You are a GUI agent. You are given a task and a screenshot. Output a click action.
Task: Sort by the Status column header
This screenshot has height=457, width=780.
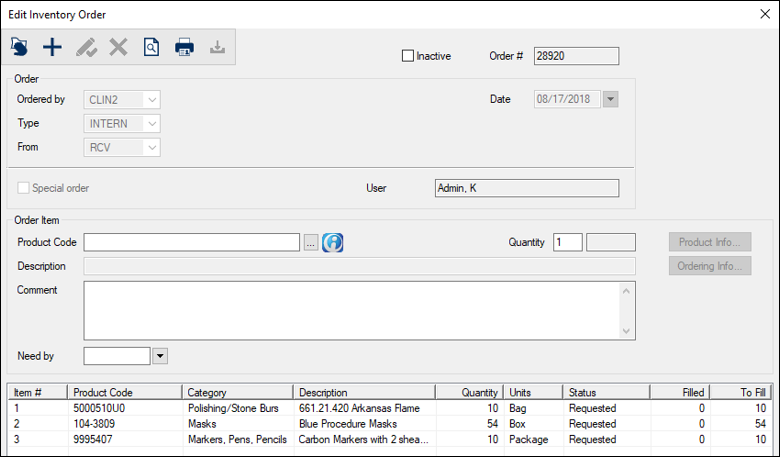tap(606, 392)
